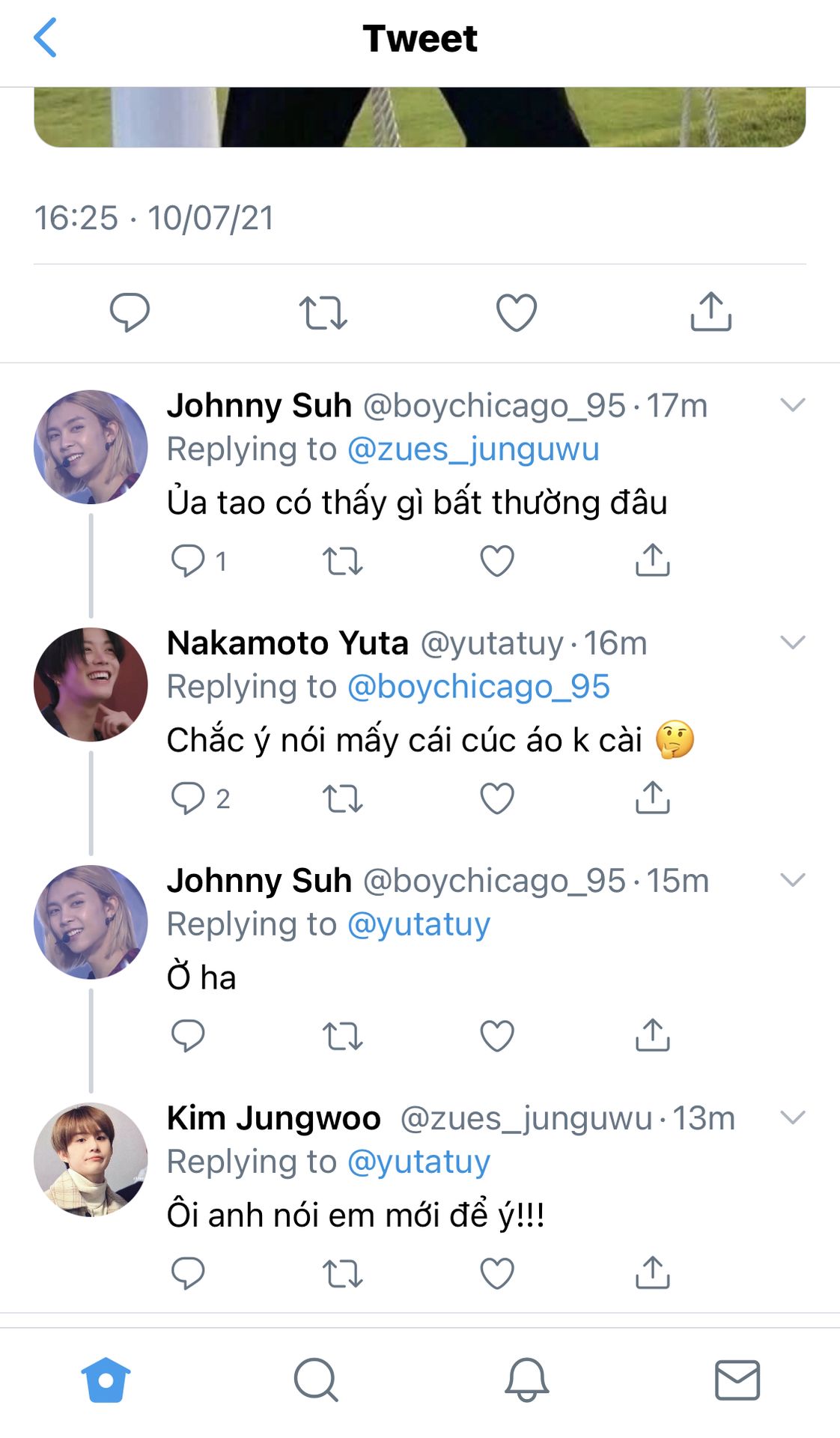This screenshot has height=1438, width=840.
Task: Like Kim Jungwoo's reply
Action: click(x=496, y=1273)
